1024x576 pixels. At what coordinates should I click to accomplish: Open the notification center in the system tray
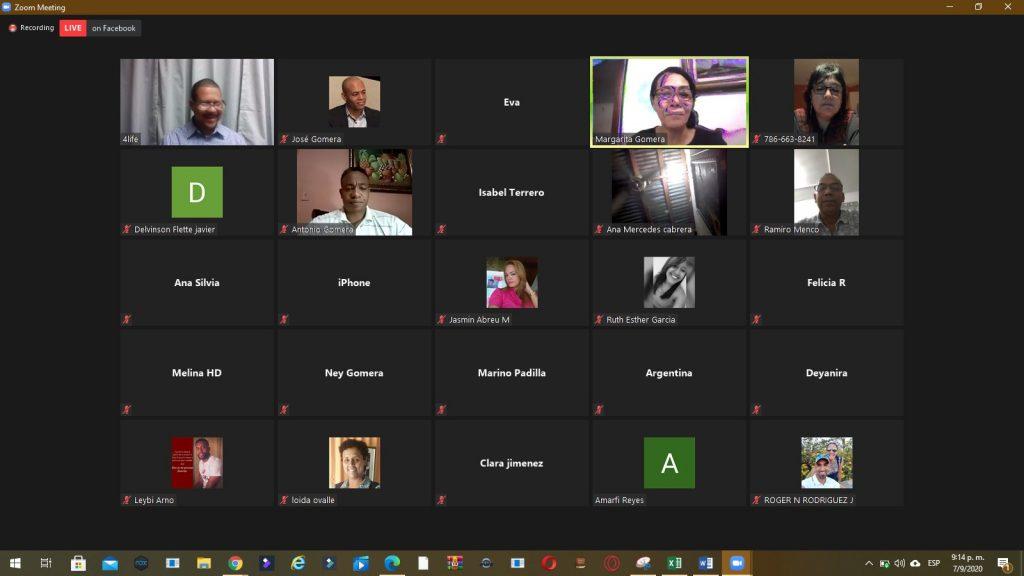point(1003,563)
